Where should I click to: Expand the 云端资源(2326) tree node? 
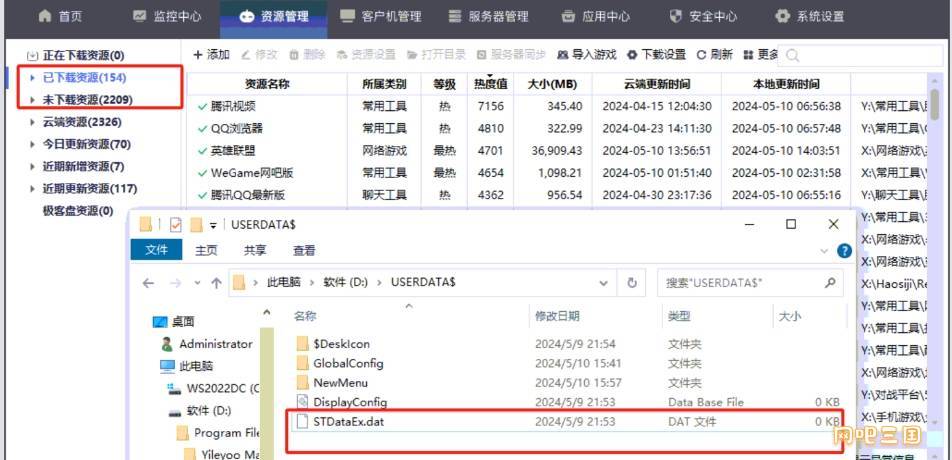coord(32,122)
